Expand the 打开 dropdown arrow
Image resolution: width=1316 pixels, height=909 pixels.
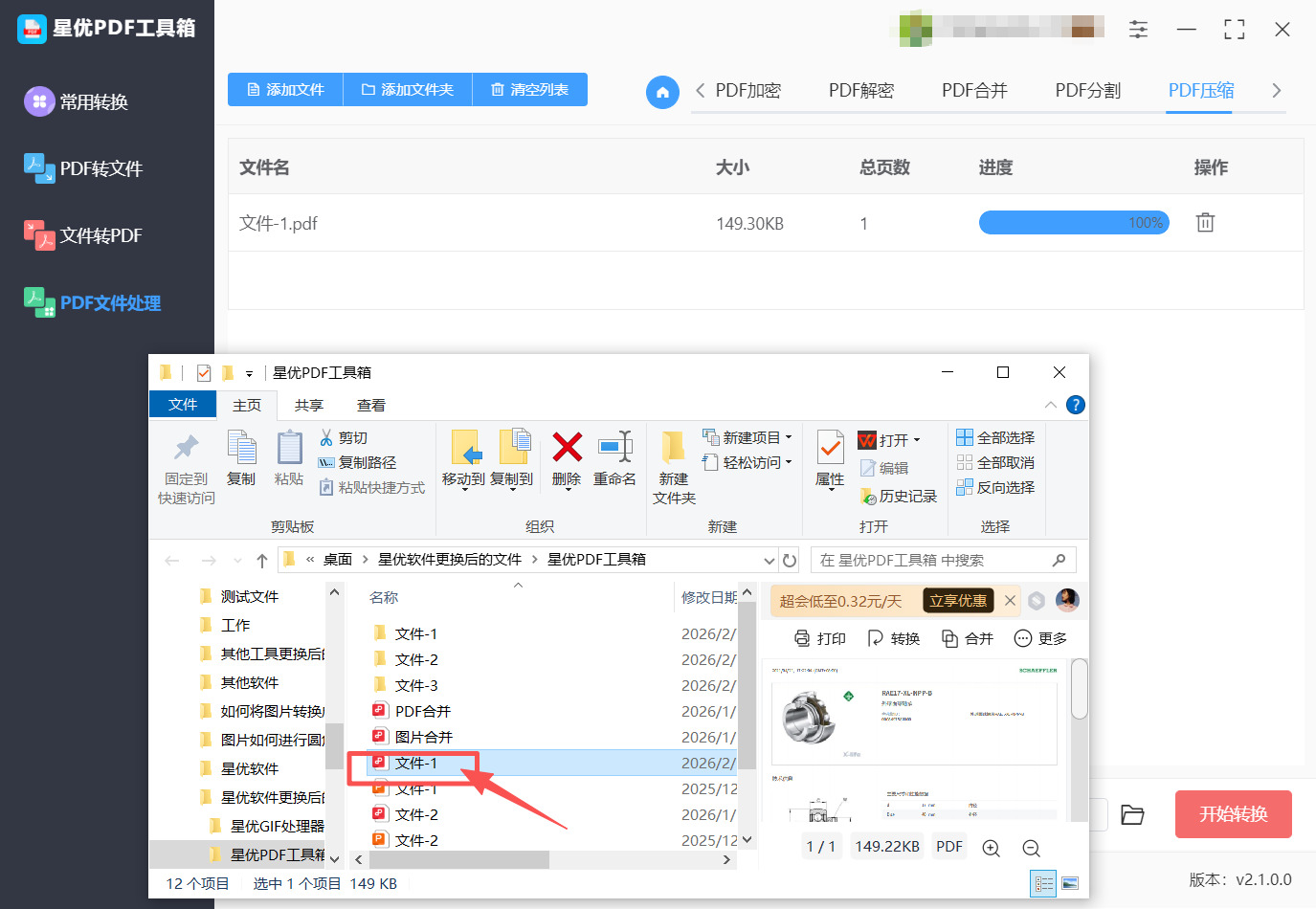click(x=917, y=440)
